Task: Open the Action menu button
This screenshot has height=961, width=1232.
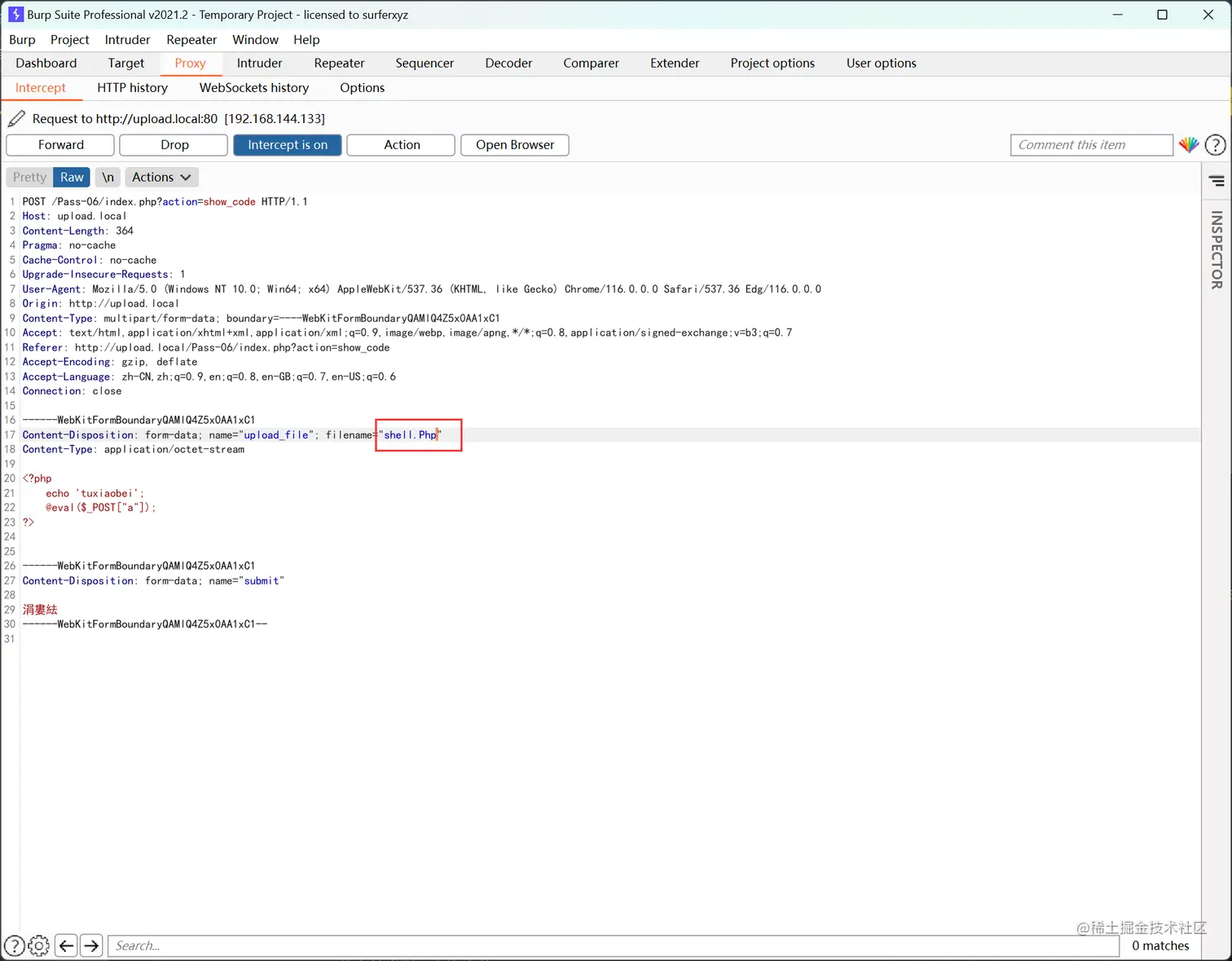Action: coord(402,145)
